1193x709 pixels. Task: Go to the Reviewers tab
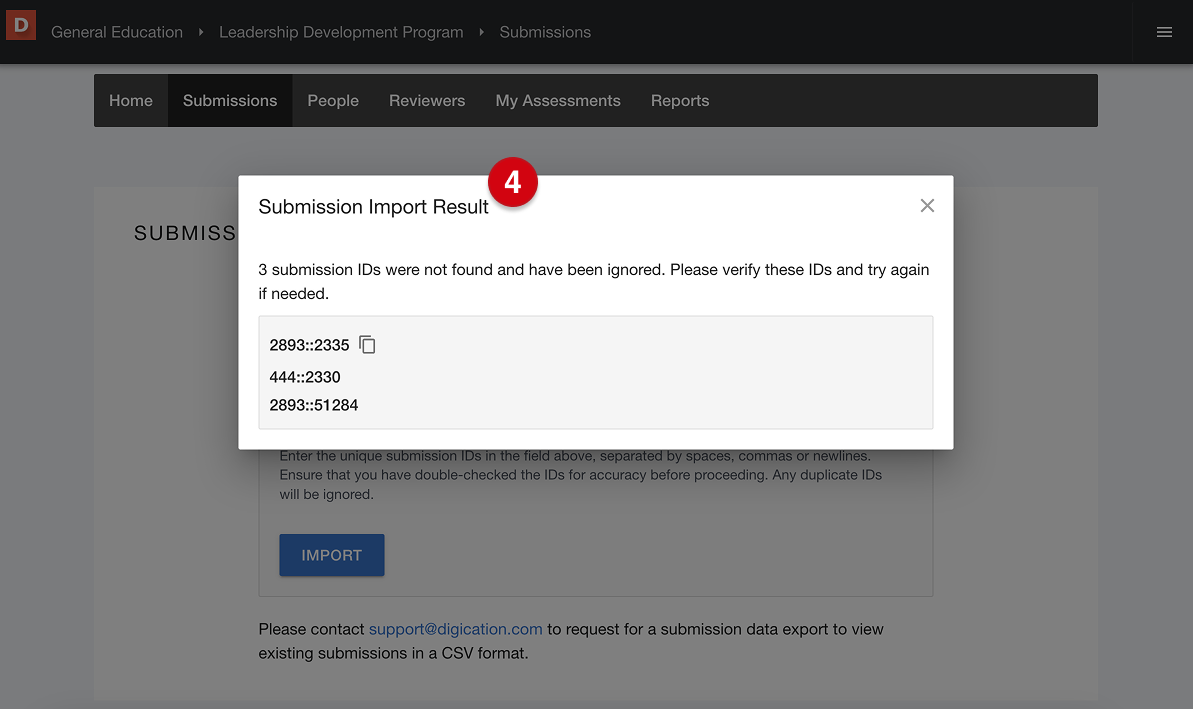427,101
